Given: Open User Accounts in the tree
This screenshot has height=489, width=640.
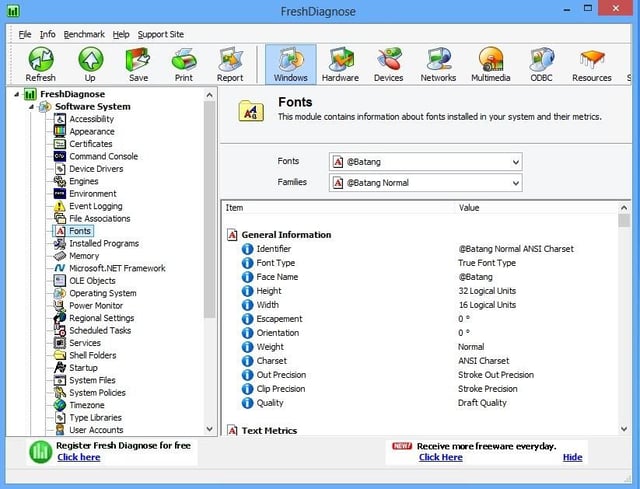Looking at the screenshot, I should coord(96,430).
